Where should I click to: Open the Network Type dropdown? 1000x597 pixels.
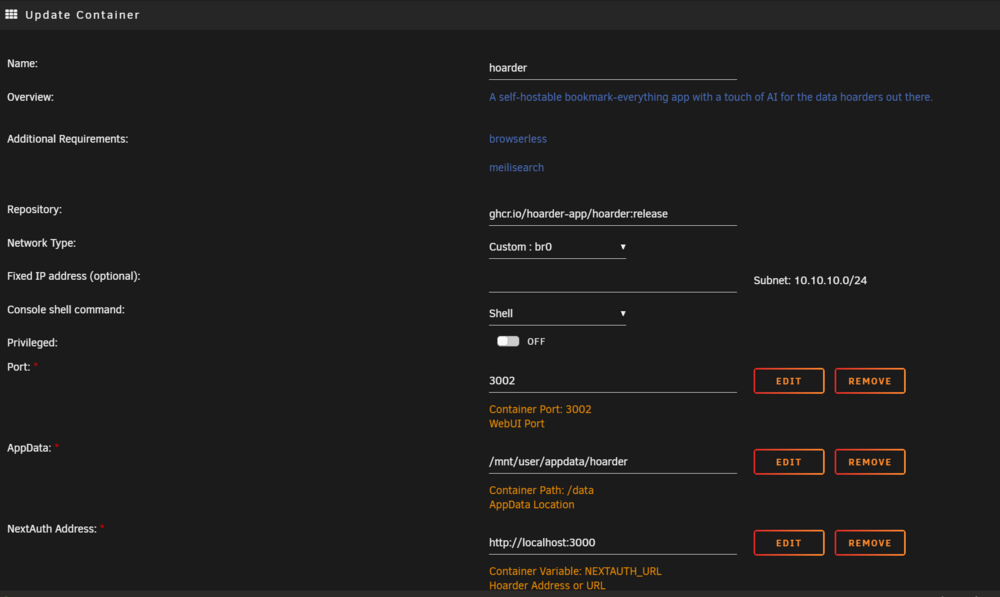point(557,247)
